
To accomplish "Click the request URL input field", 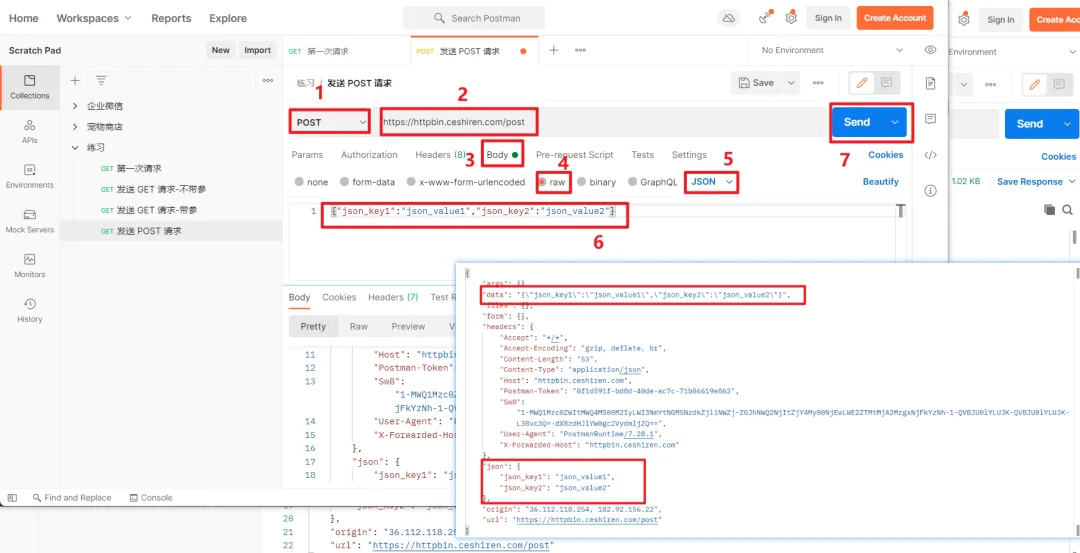I will [x=601, y=123].
